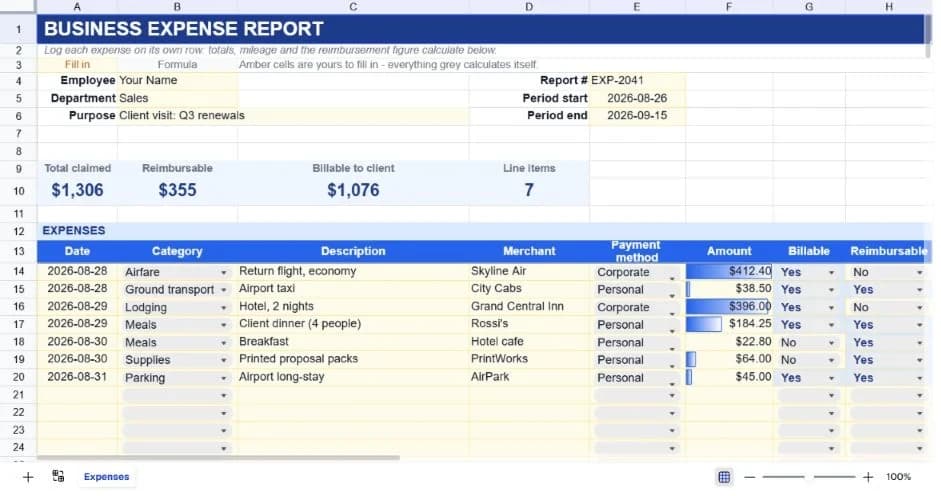Viewport: 941px width, 496px height.
Task: Click the Description column heading
Action: (x=353, y=251)
